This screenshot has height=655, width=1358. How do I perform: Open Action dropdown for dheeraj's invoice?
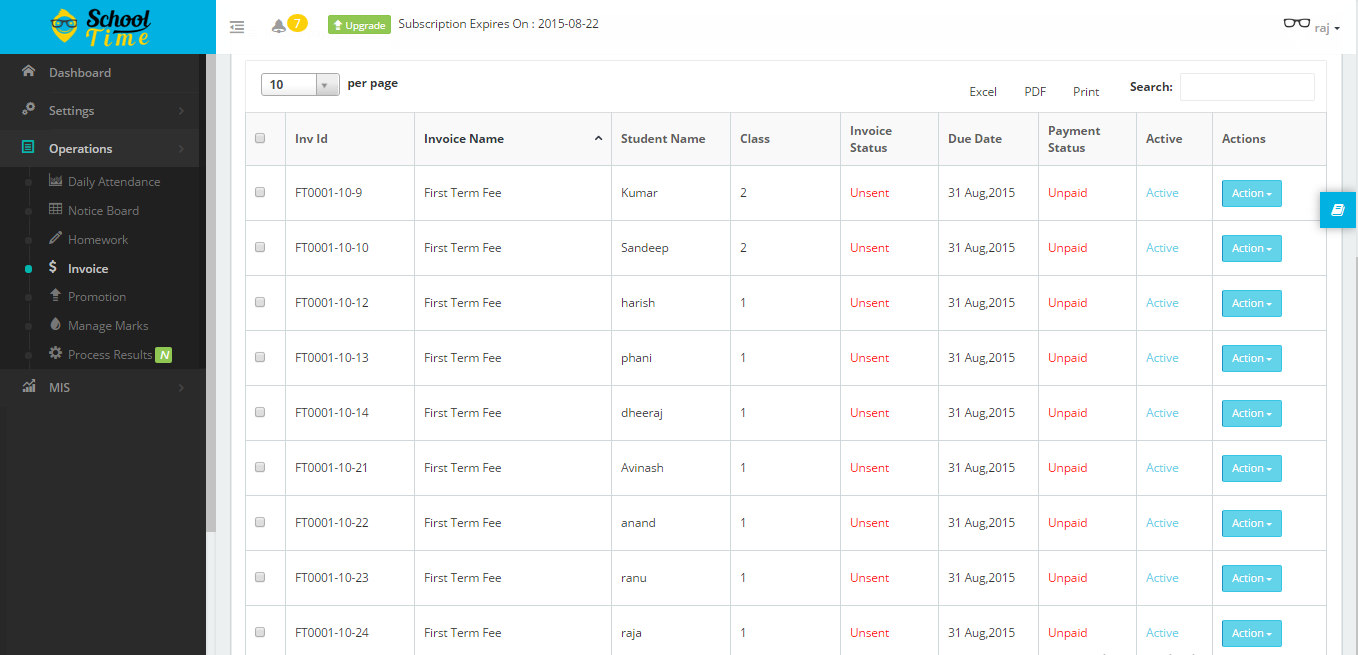pos(1251,413)
